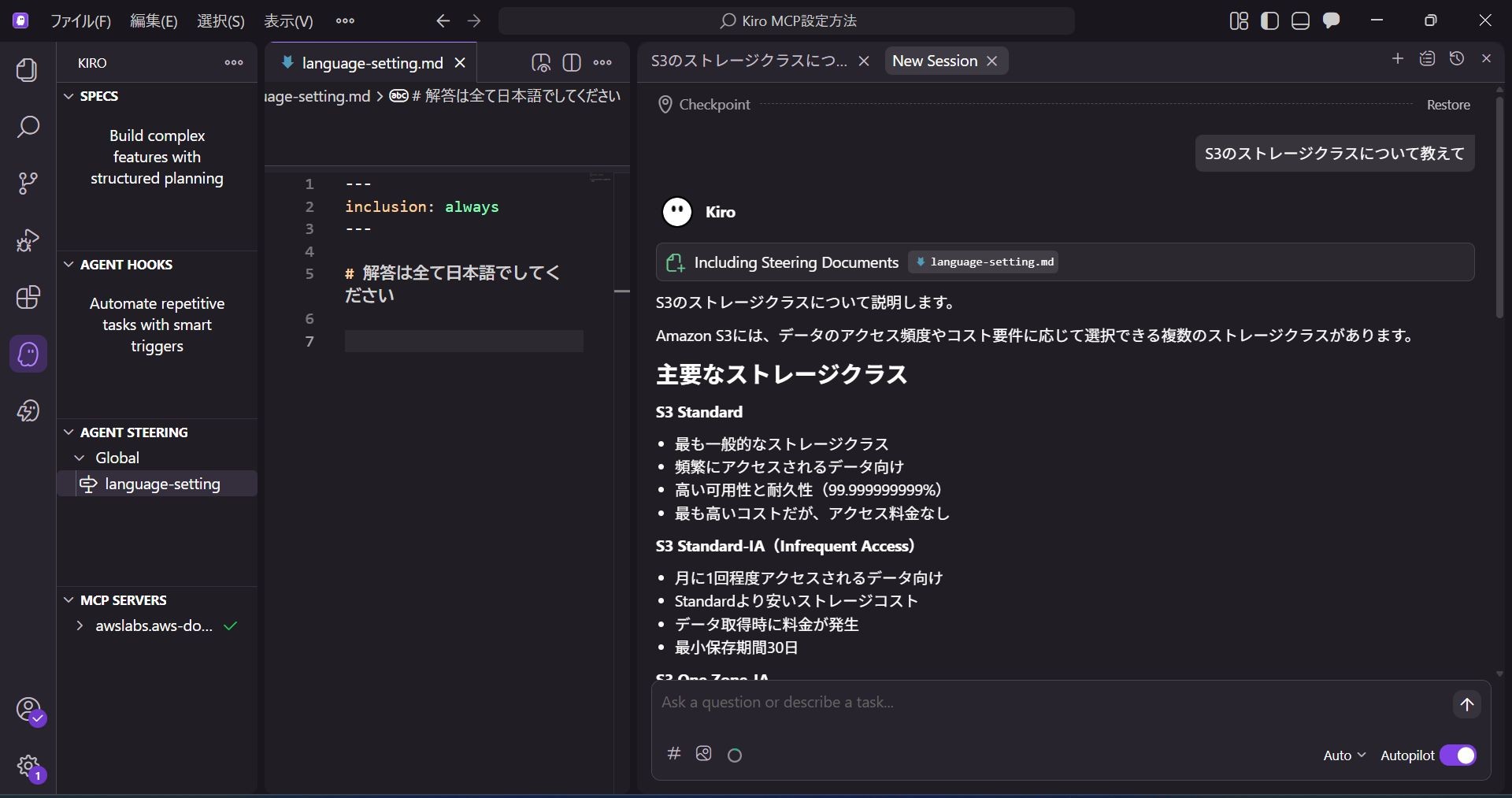This screenshot has width=1512, height=798.
Task: Open Source Control from activity bar
Action: (28, 183)
